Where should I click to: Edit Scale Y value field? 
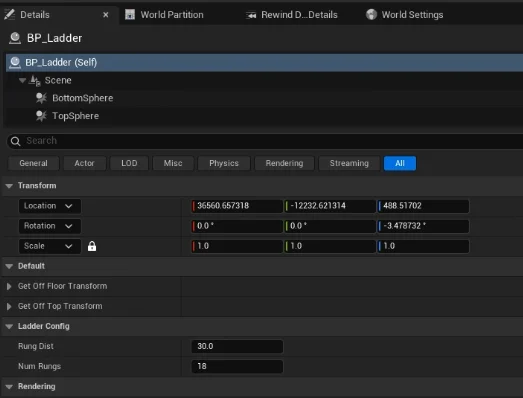point(330,246)
